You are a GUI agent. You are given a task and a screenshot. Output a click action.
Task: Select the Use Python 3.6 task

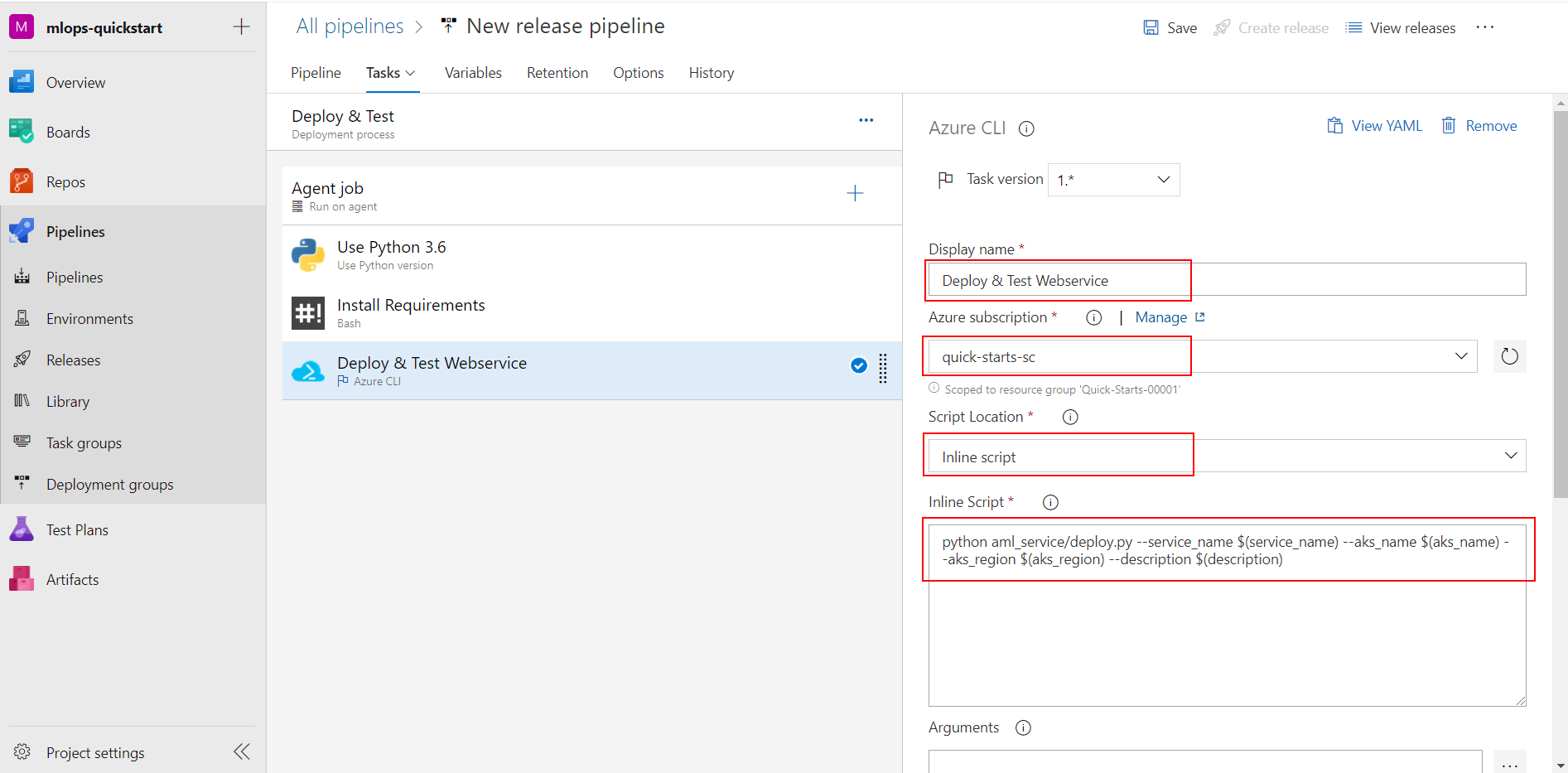[591, 254]
